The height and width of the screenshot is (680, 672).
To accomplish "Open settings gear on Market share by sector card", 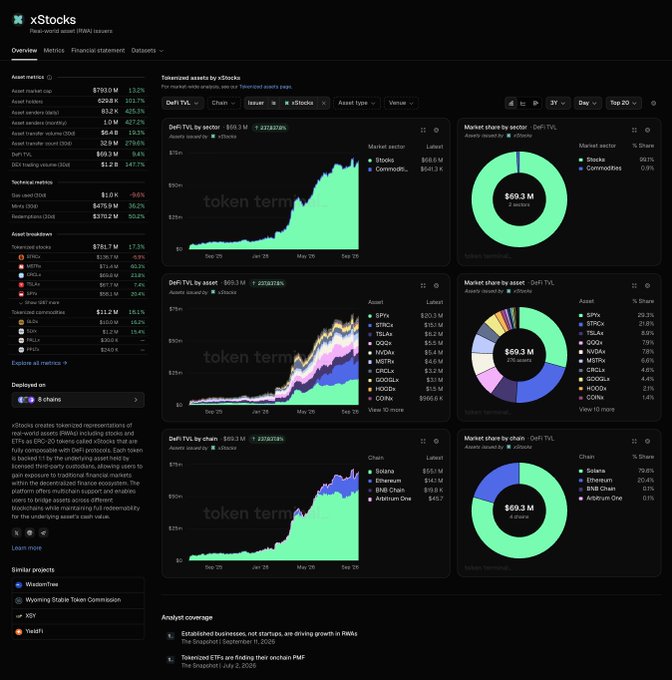I will [x=647, y=130].
